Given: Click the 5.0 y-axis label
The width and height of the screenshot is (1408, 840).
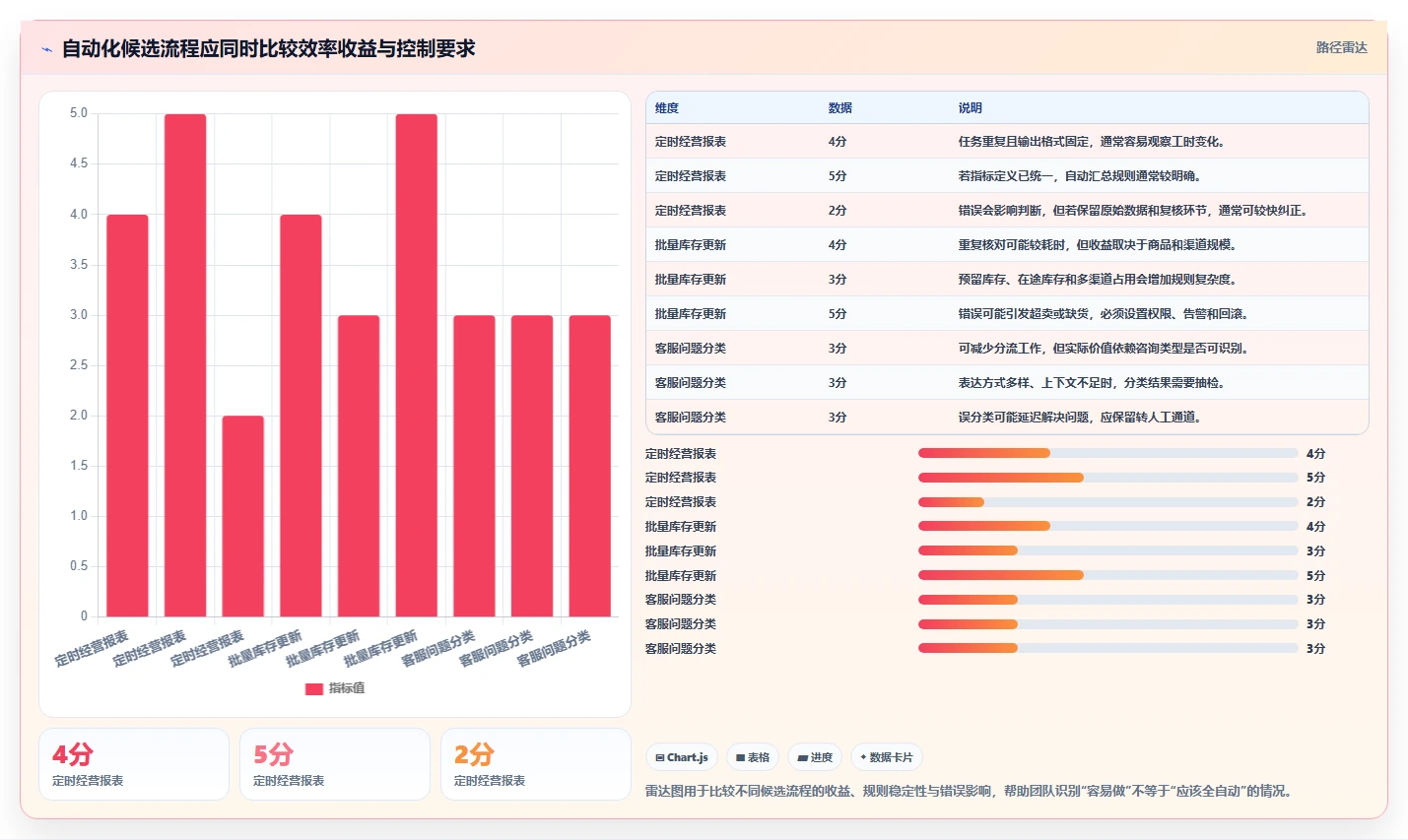Looking at the screenshot, I should (79, 113).
